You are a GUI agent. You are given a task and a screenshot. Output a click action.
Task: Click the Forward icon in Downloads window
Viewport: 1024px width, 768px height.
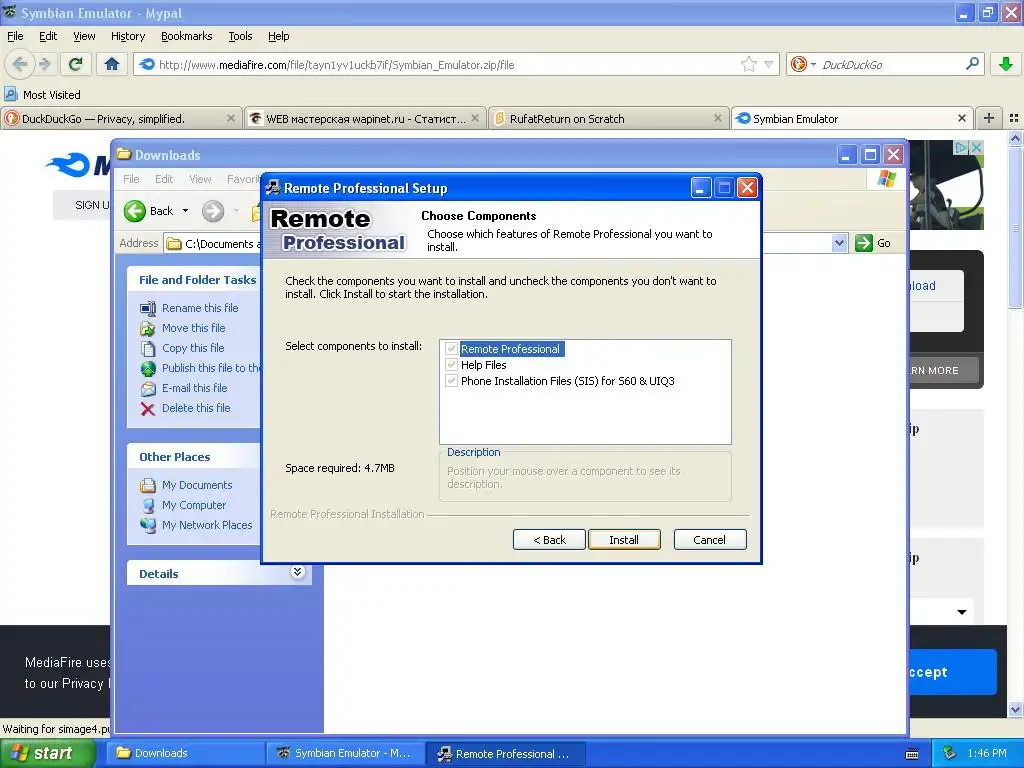point(213,211)
